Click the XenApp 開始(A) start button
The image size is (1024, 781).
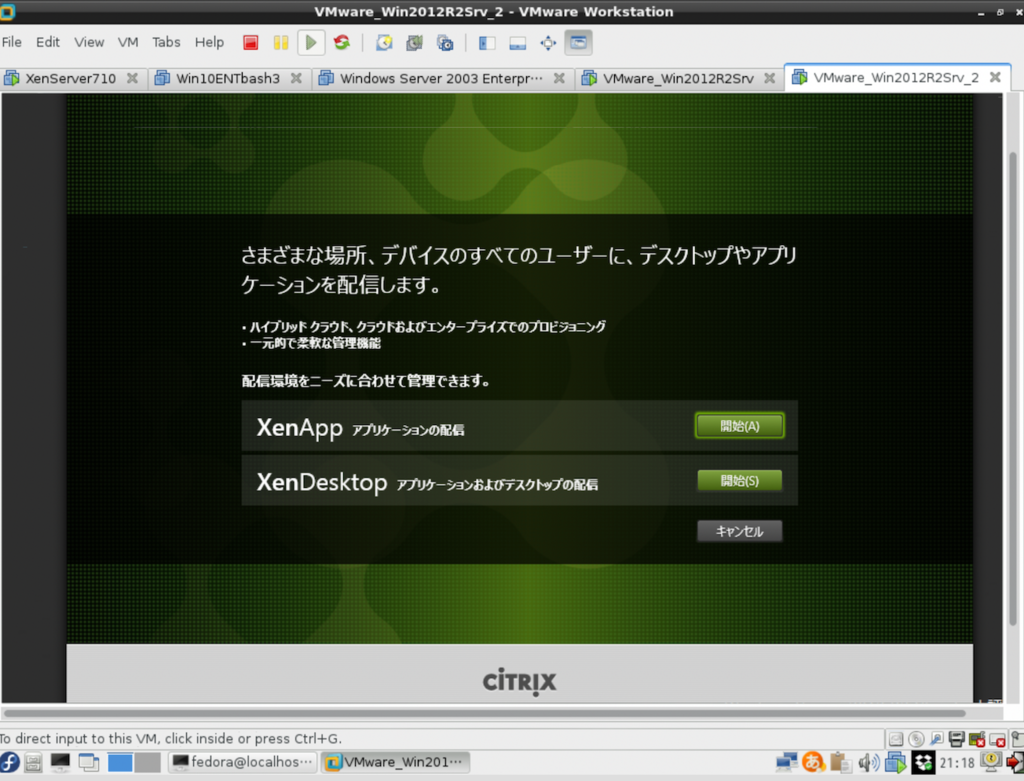pyautogui.click(x=740, y=426)
